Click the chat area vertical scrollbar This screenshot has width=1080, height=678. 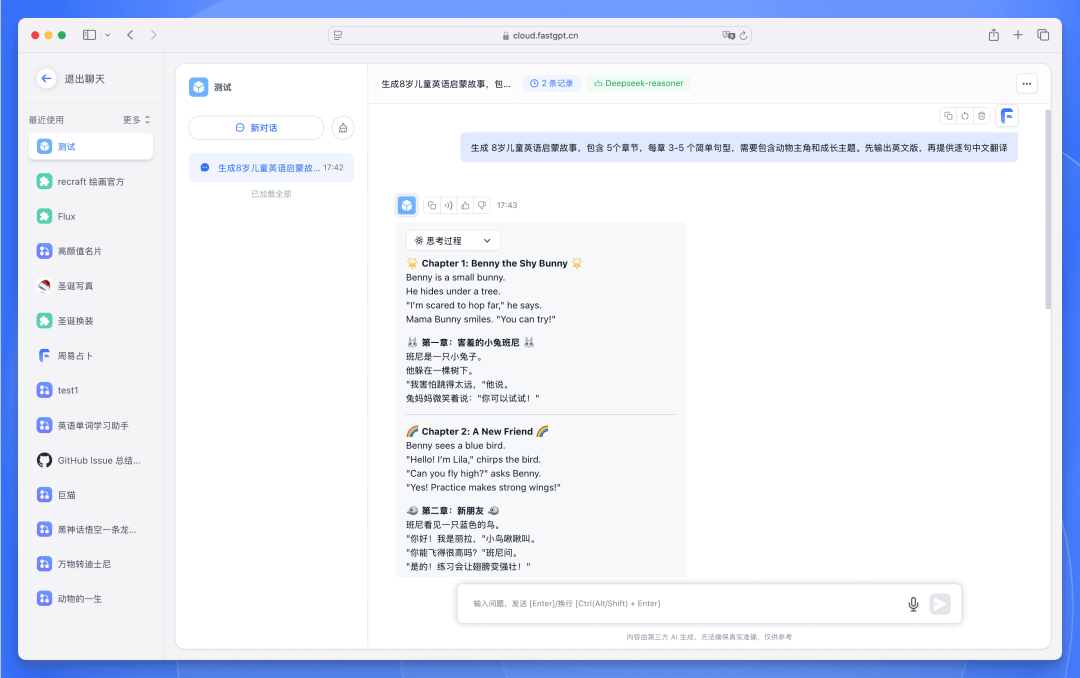pyautogui.click(x=1048, y=209)
